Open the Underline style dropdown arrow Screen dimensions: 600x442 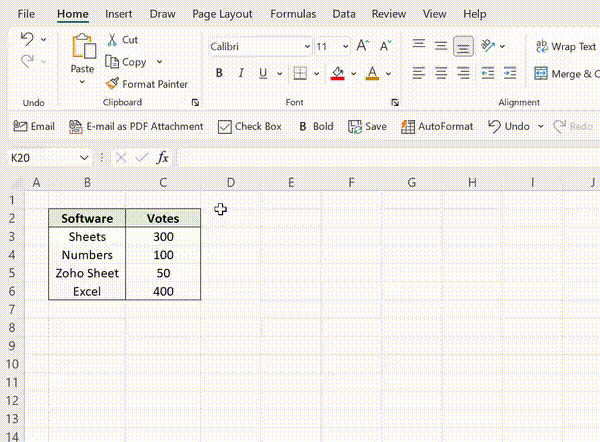coord(280,73)
